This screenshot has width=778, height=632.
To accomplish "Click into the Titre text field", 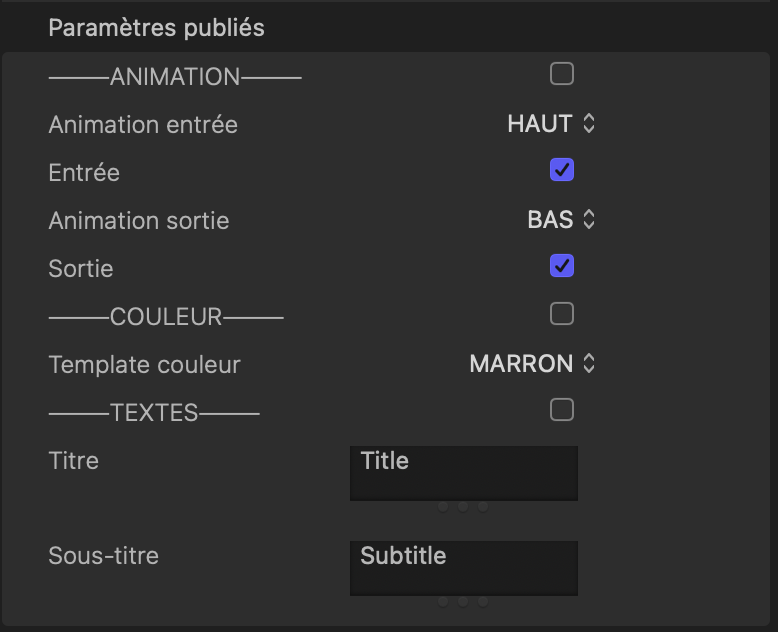I will (463, 472).
